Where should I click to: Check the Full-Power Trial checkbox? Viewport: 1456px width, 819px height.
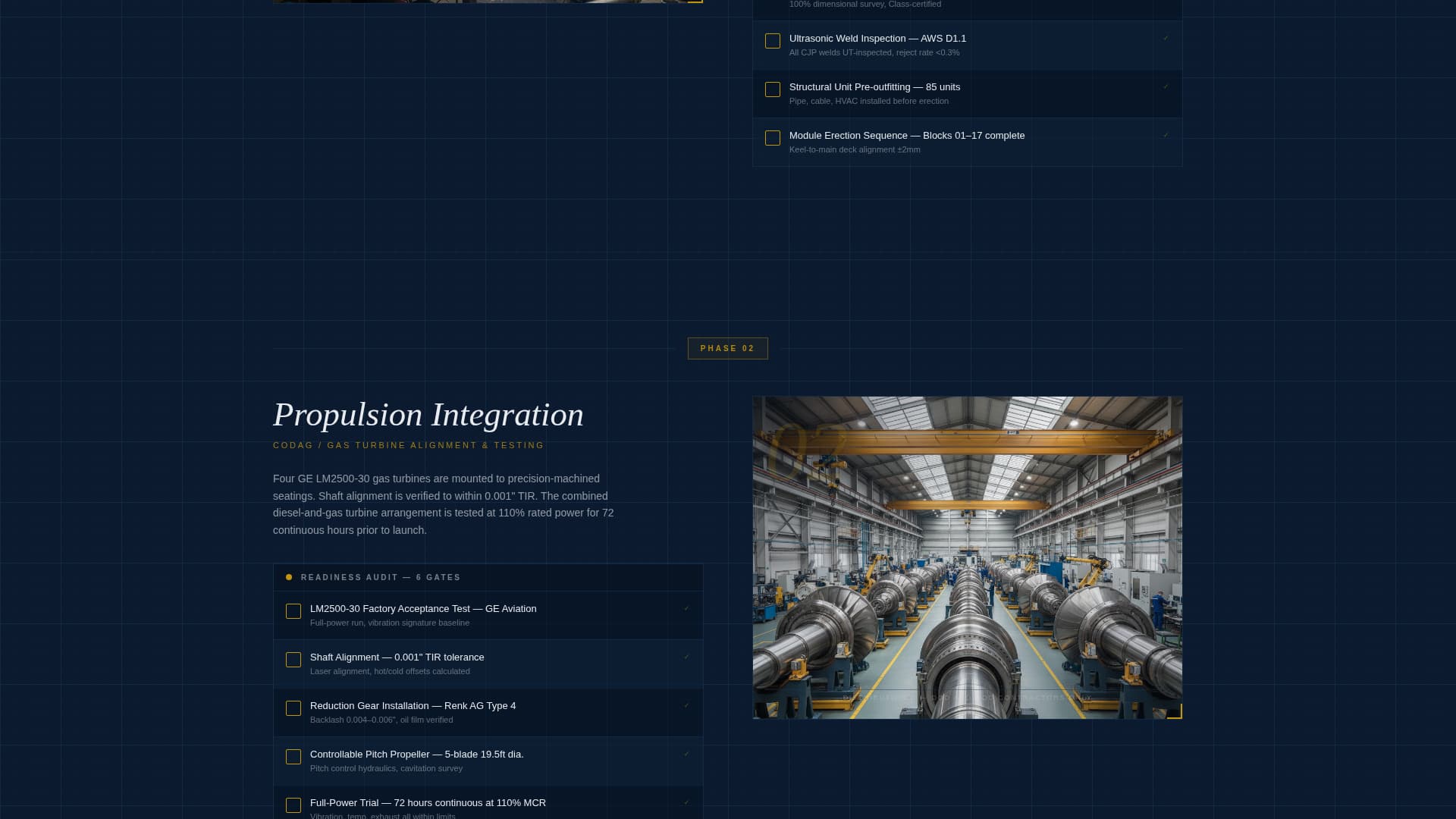293,805
